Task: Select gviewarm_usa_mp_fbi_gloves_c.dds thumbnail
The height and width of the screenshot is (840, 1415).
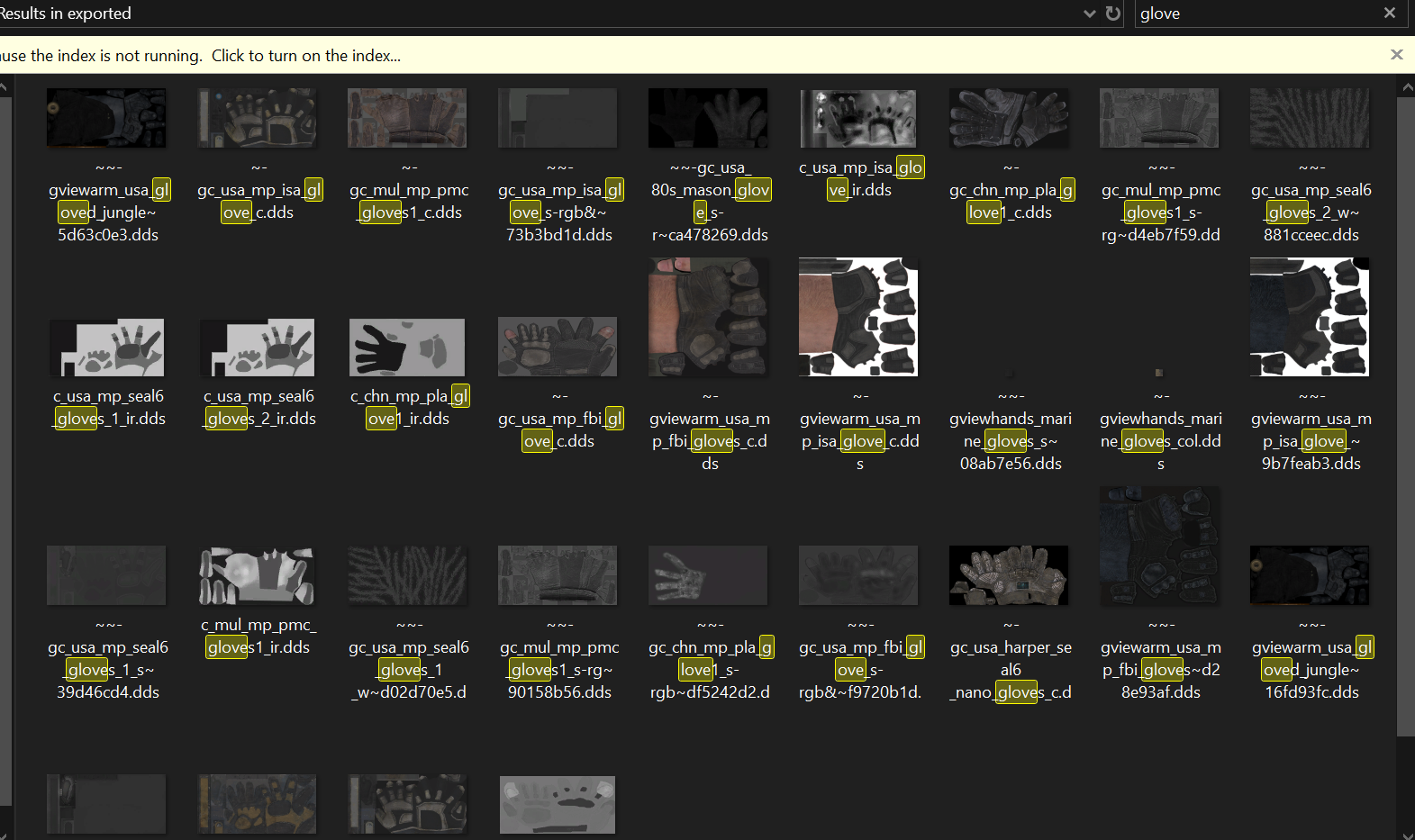Action: coord(708,317)
